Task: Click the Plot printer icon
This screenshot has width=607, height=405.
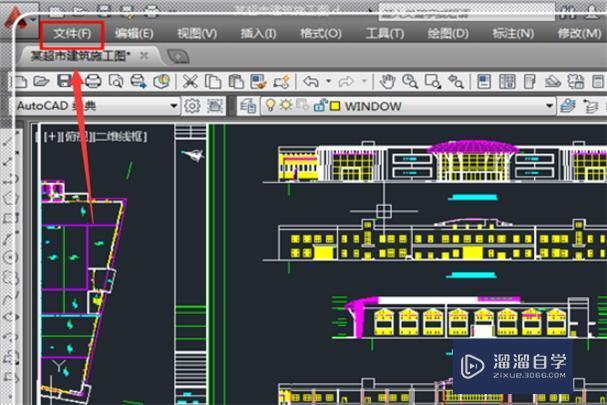Action: tap(93, 81)
